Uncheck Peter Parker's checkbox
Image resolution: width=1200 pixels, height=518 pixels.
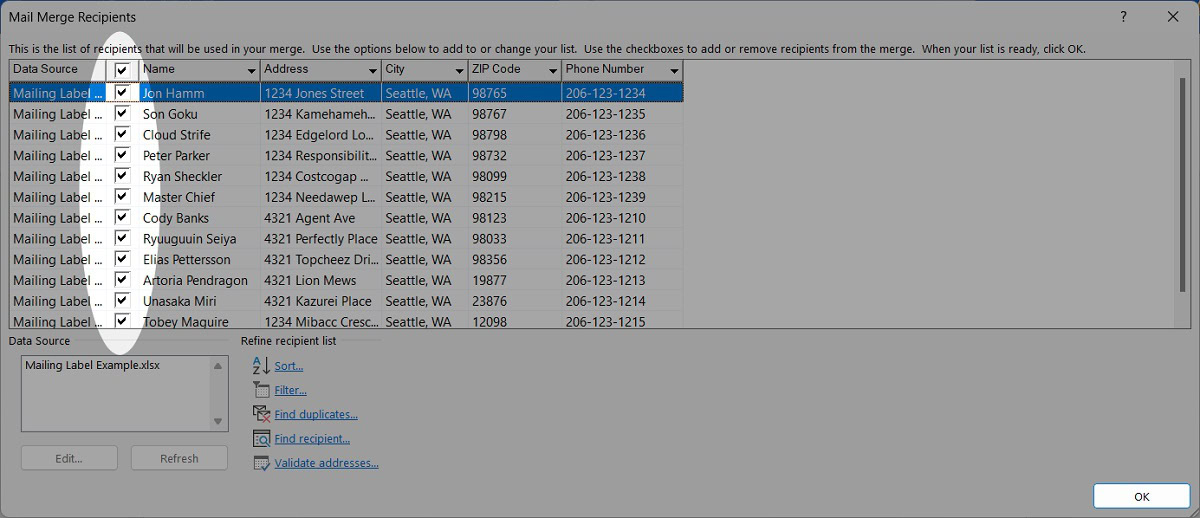click(x=122, y=155)
